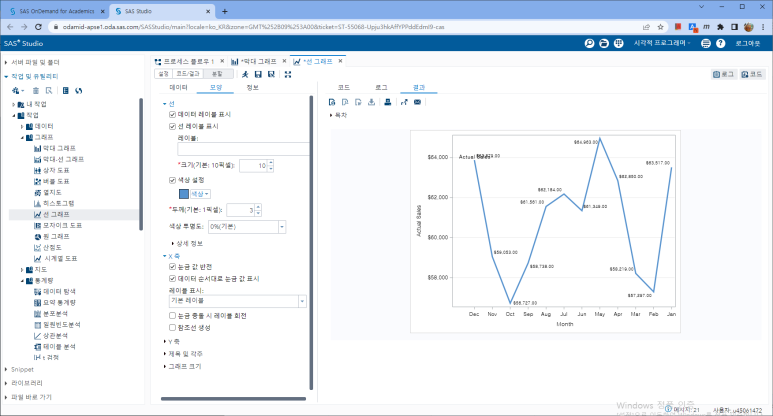773x416 pixels.
Task: Click the 코드/결과 view button
Action: coord(188,74)
